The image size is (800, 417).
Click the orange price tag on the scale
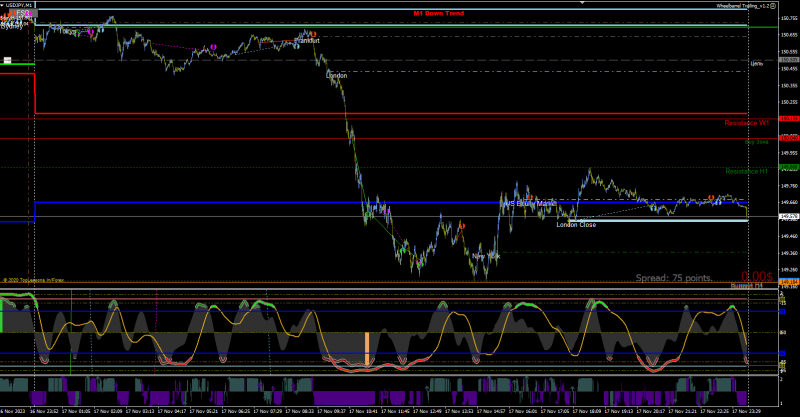point(789,282)
